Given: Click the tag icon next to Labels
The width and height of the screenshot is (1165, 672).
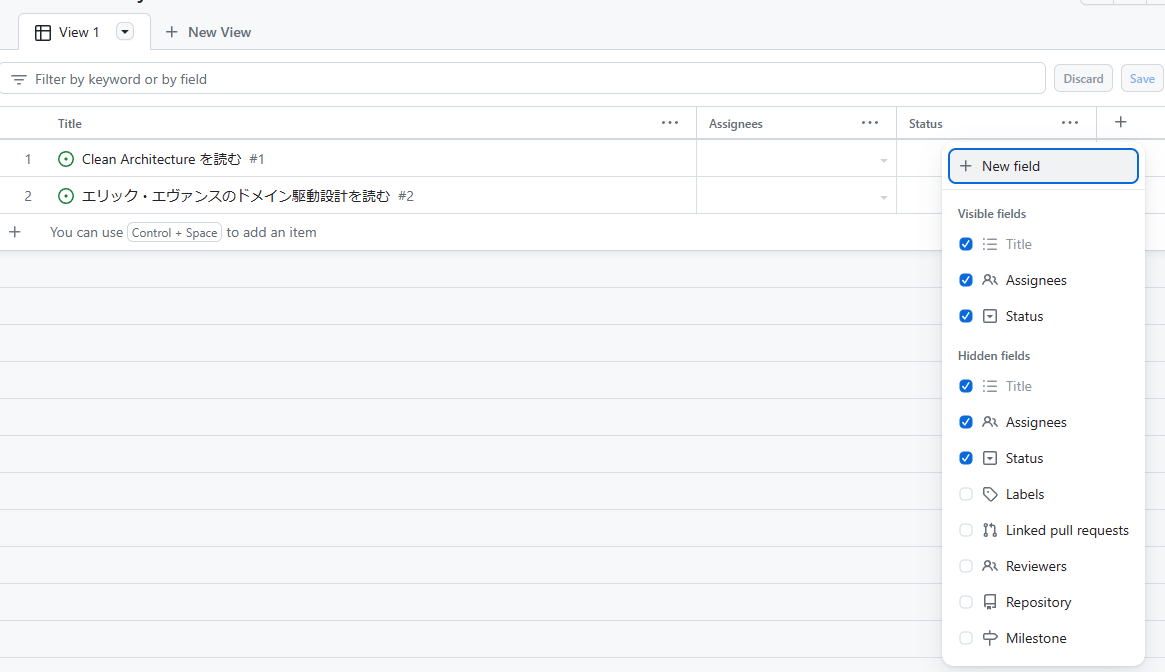Looking at the screenshot, I should click(990, 494).
